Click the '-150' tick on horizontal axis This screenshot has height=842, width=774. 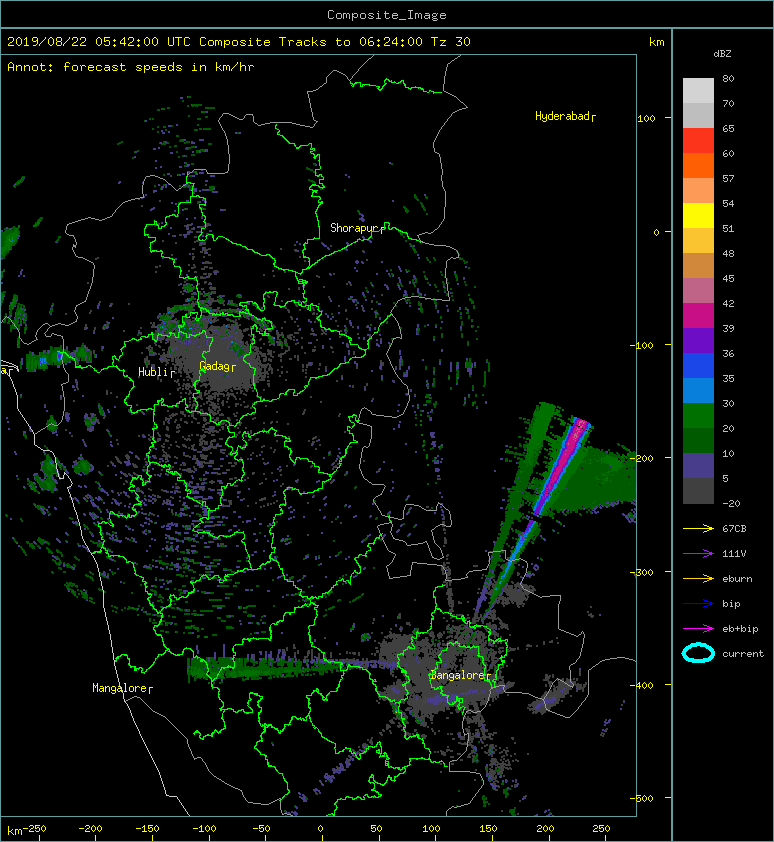pyautogui.click(x=147, y=829)
